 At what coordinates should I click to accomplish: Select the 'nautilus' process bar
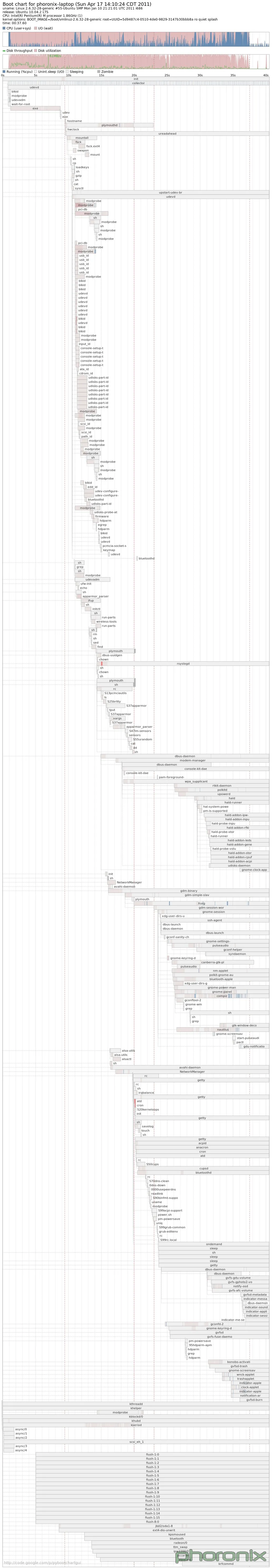[x=222, y=1029]
